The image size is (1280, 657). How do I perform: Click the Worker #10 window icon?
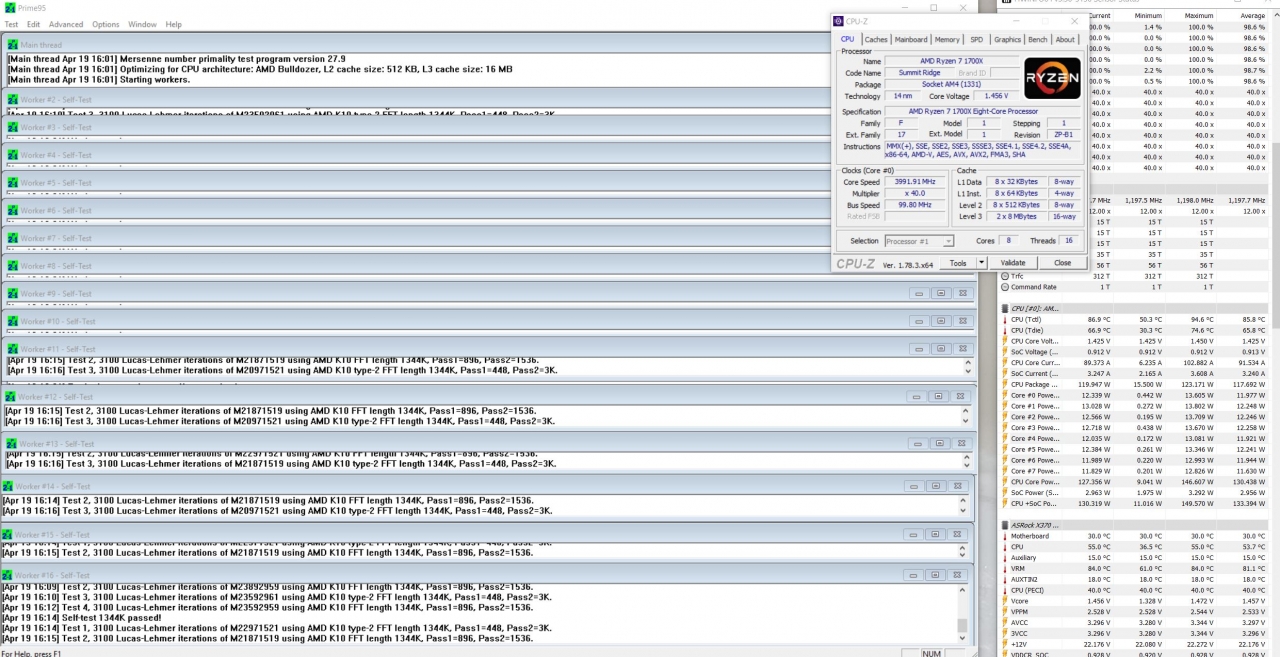(12, 322)
